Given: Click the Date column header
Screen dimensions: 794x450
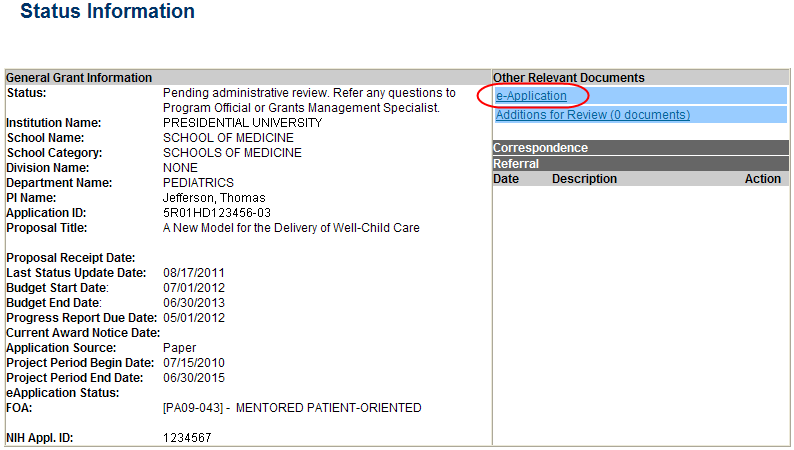Looking at the screenshot, I should coord(506,179).
